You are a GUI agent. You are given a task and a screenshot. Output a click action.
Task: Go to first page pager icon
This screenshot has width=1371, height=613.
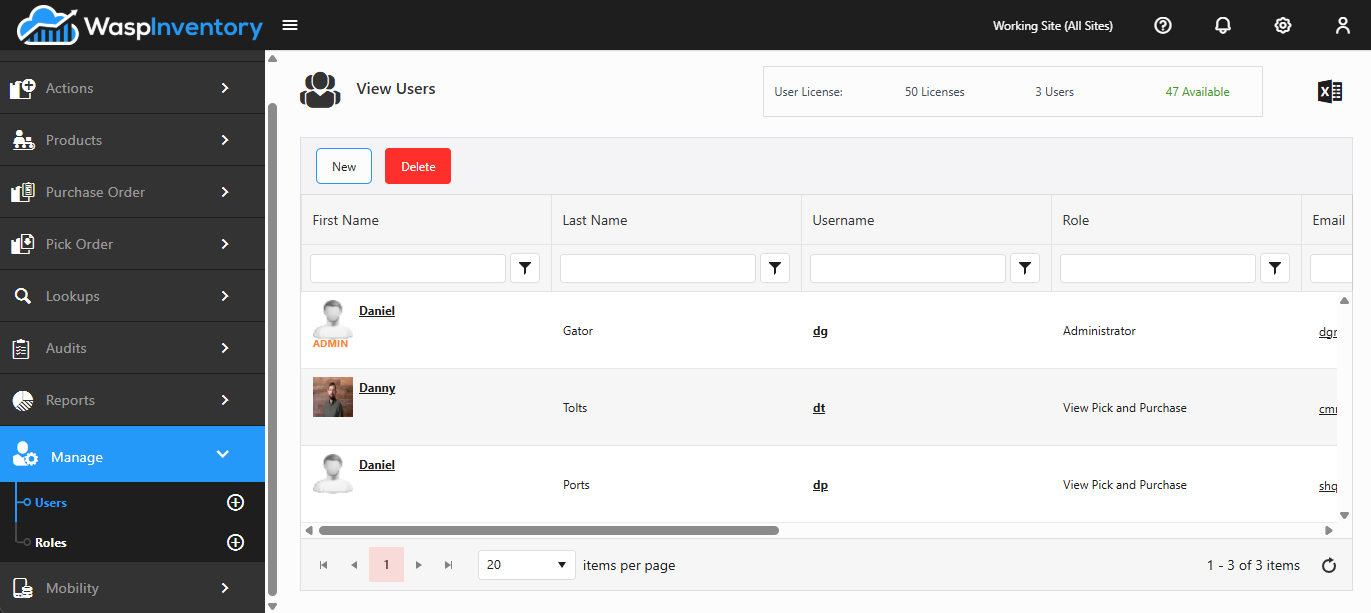(323, 565)
